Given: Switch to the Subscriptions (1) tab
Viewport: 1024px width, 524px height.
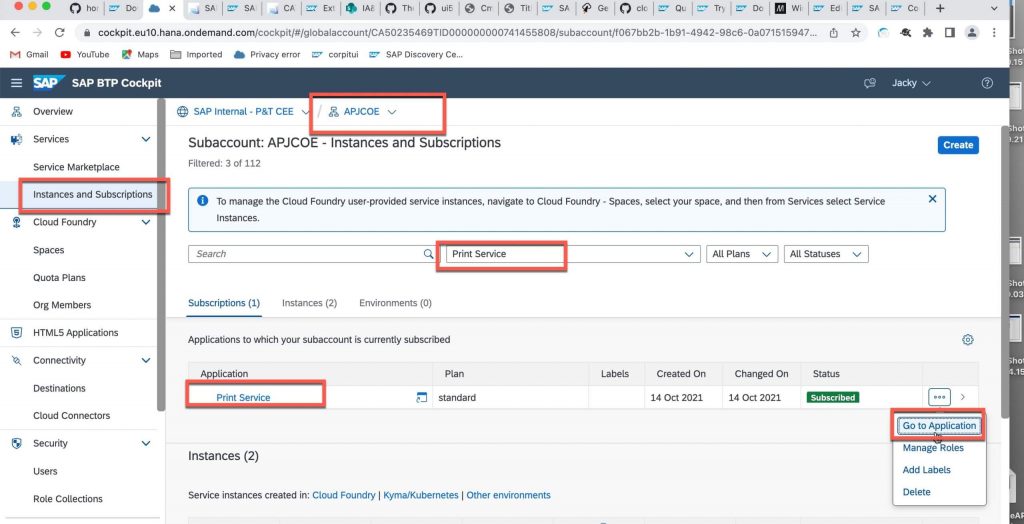Looking at the screenshot, I should click(x=224, y=303).
